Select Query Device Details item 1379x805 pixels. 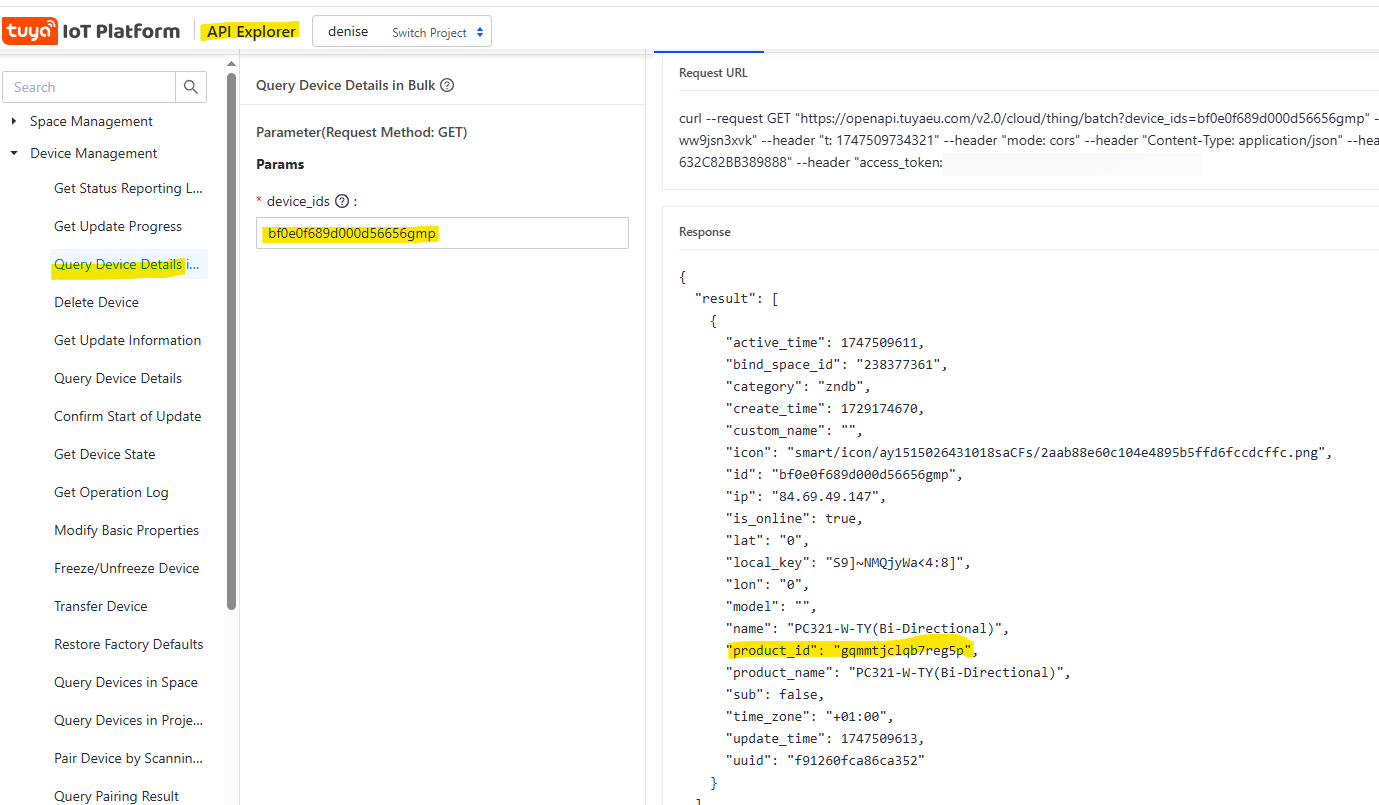[118, 378]
